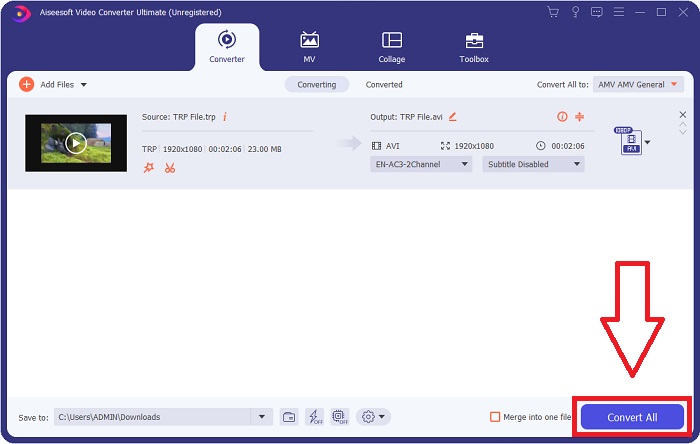Open the Collage tab
Viewport: 700px width, 444px height.
click(392, 46)
